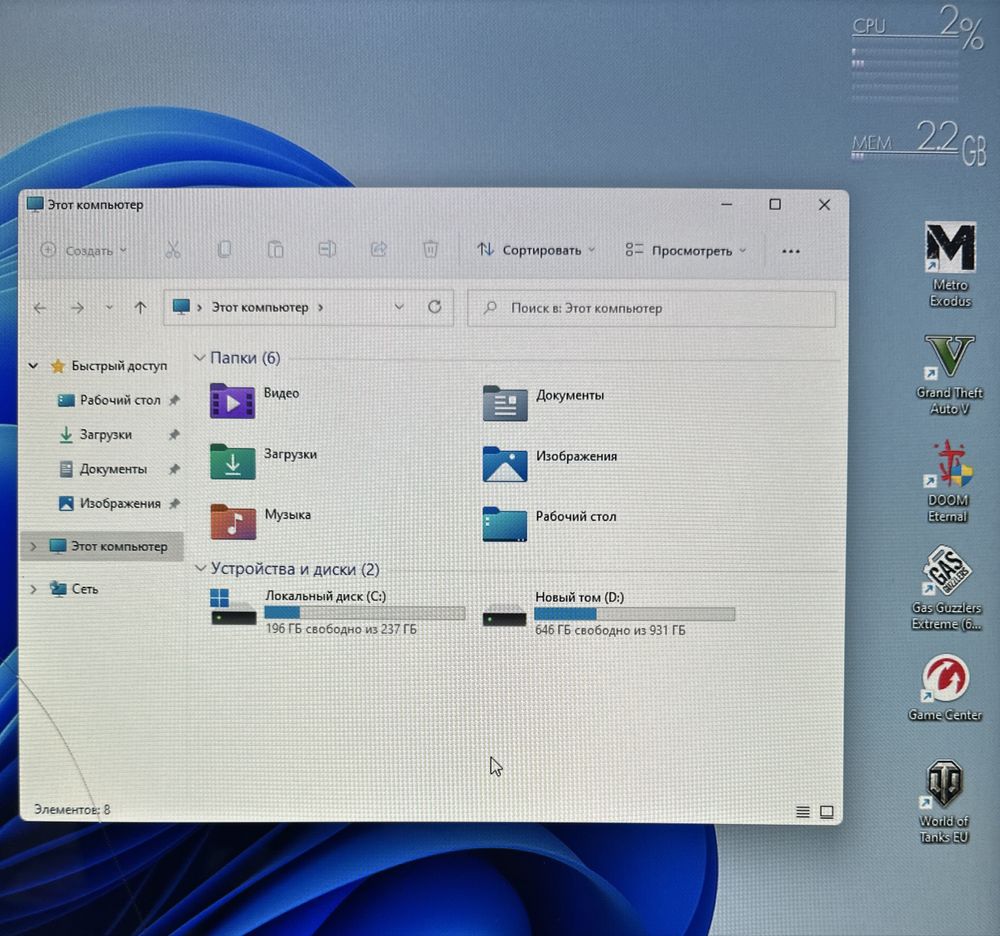1000x936 pixels.
Task: Open address bar history dropdown chevron
Action: pos(399,307)
